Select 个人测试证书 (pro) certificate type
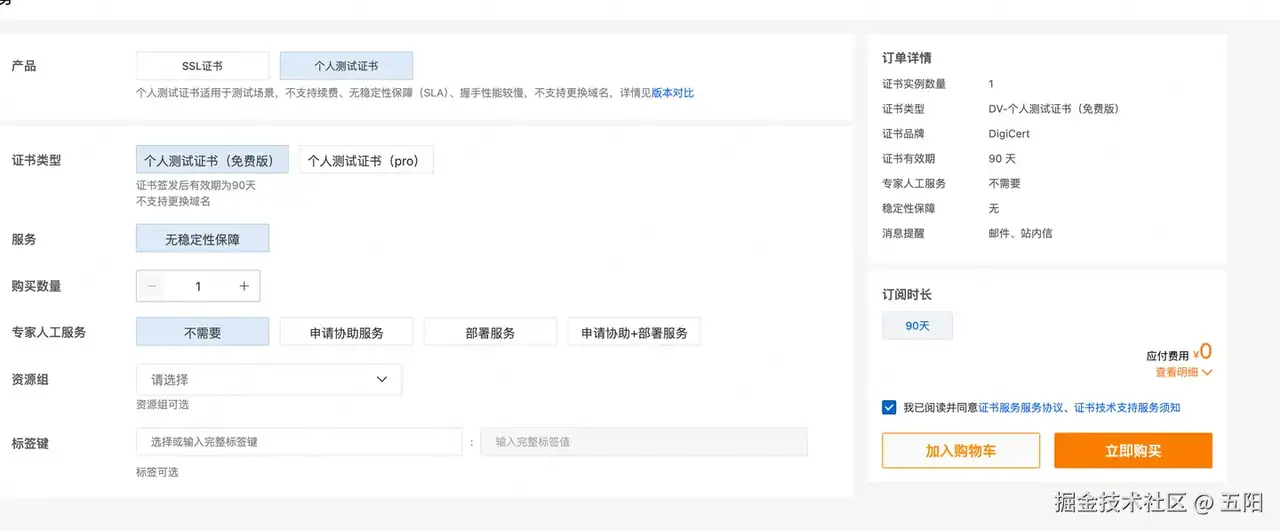The height and width of the screenshot is (531, 1280). [363, 160]
